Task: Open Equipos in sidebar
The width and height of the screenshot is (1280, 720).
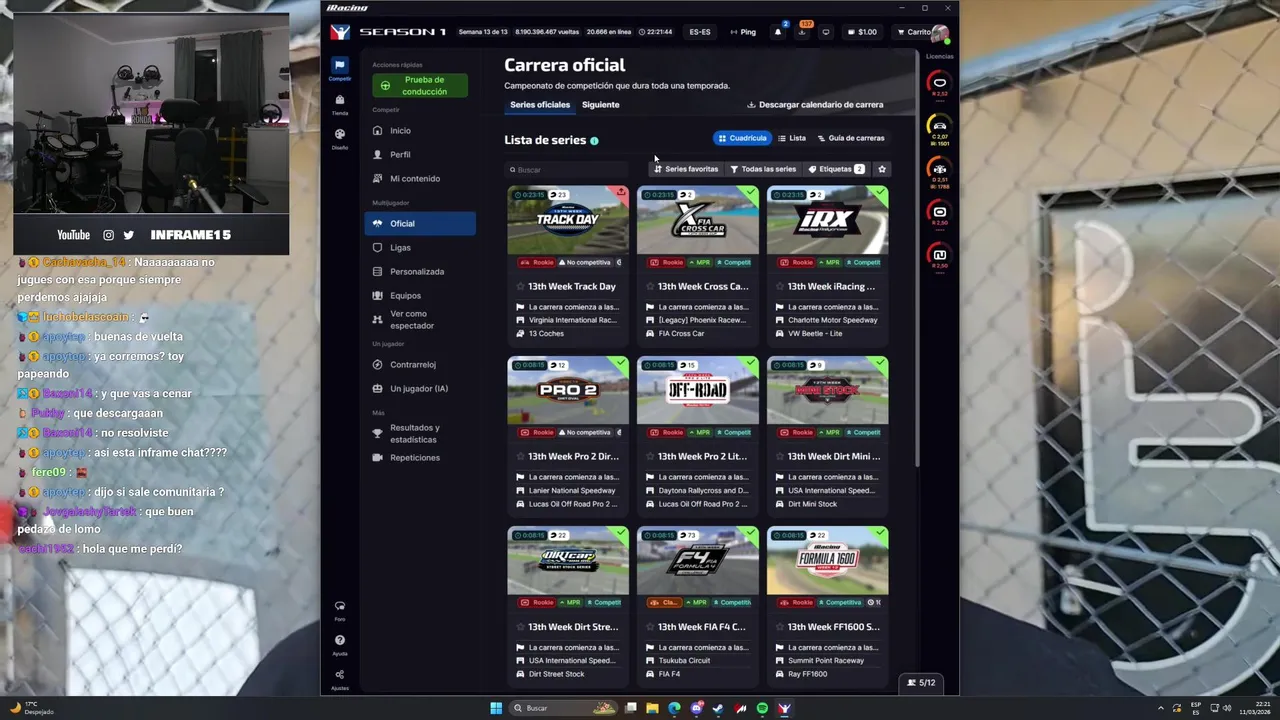Action: tap(420, 296)
